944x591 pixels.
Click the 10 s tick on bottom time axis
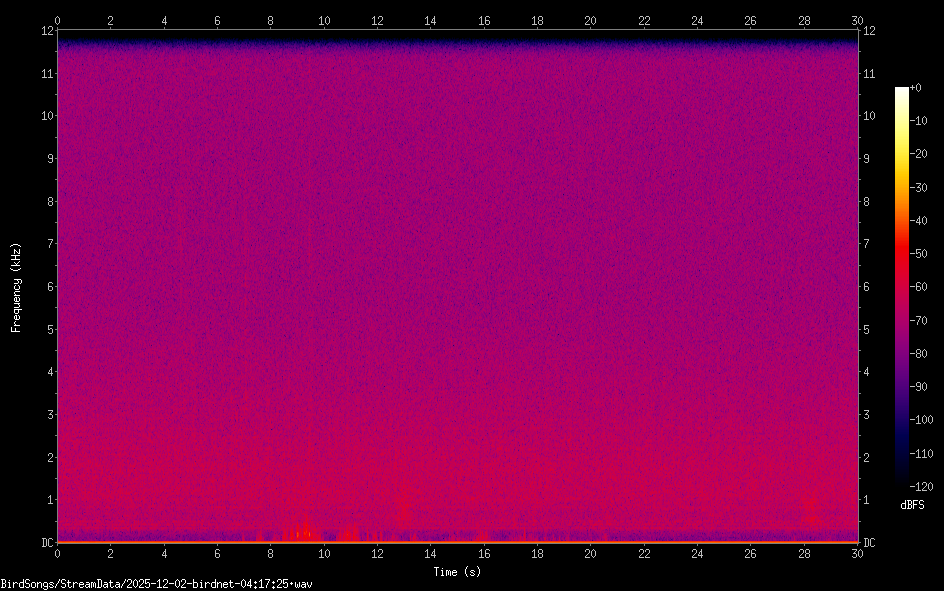click(x=323, y=554)
